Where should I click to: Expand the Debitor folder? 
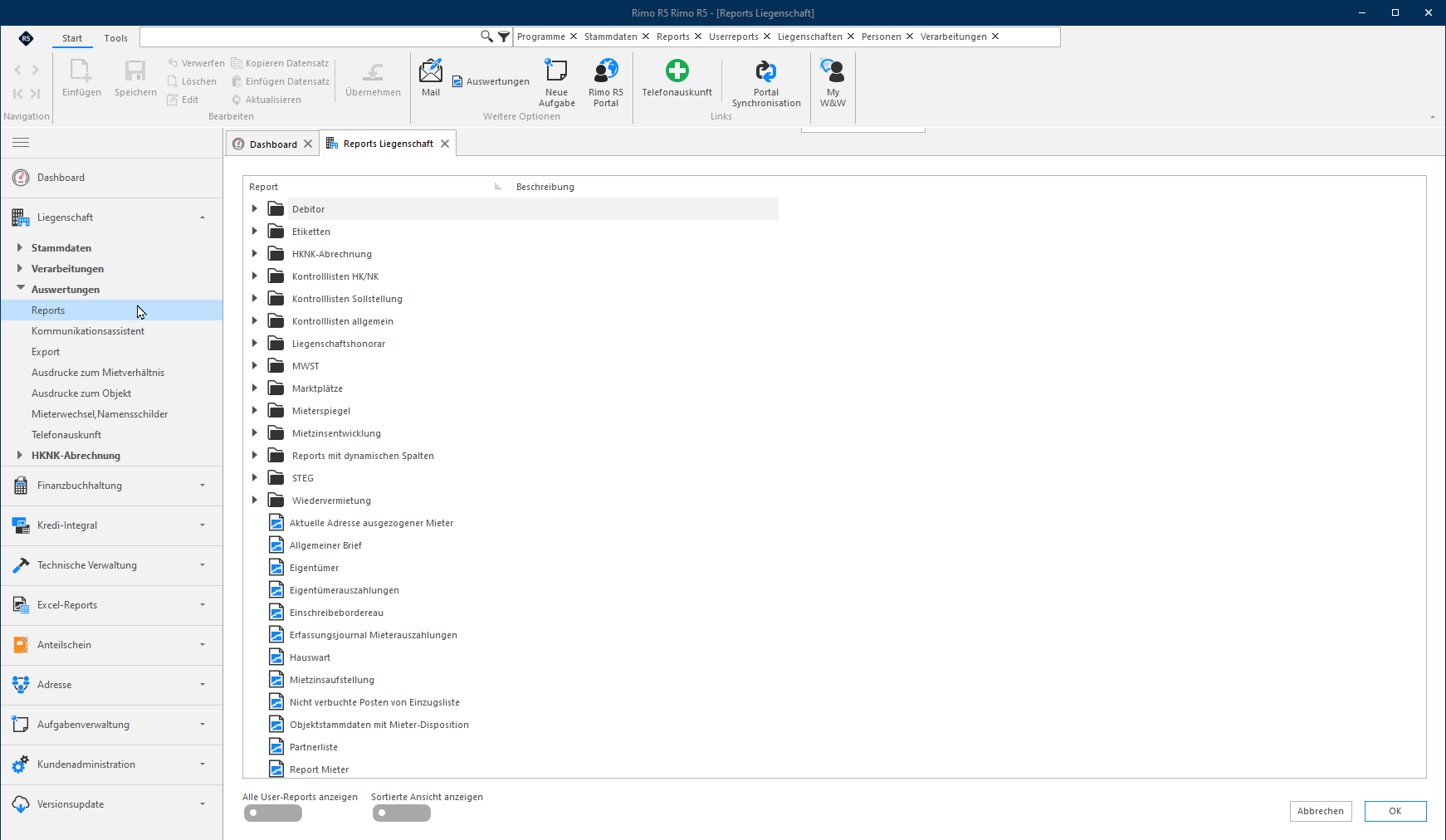255,209
